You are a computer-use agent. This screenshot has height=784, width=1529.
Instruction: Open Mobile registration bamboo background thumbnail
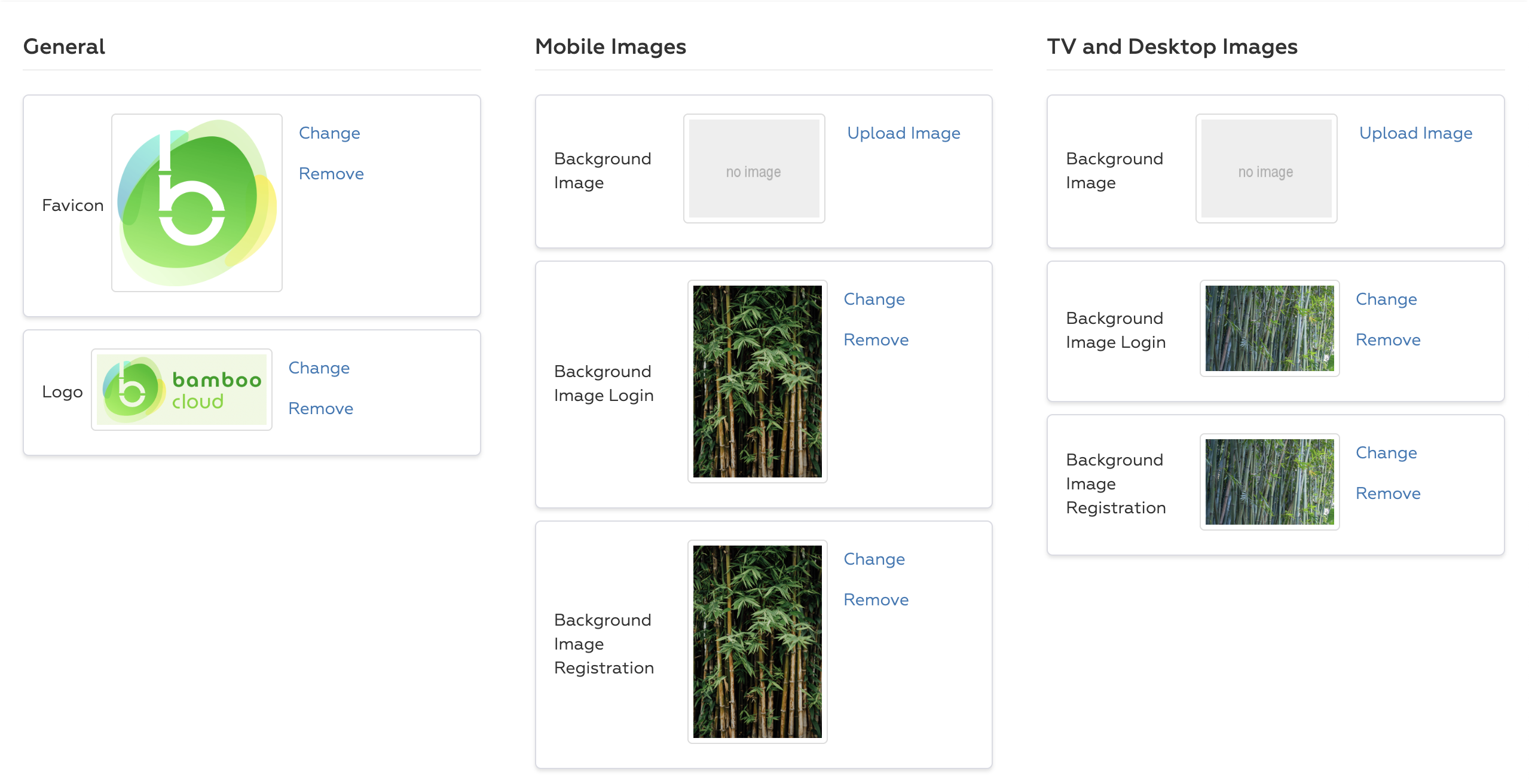[757, 641]
